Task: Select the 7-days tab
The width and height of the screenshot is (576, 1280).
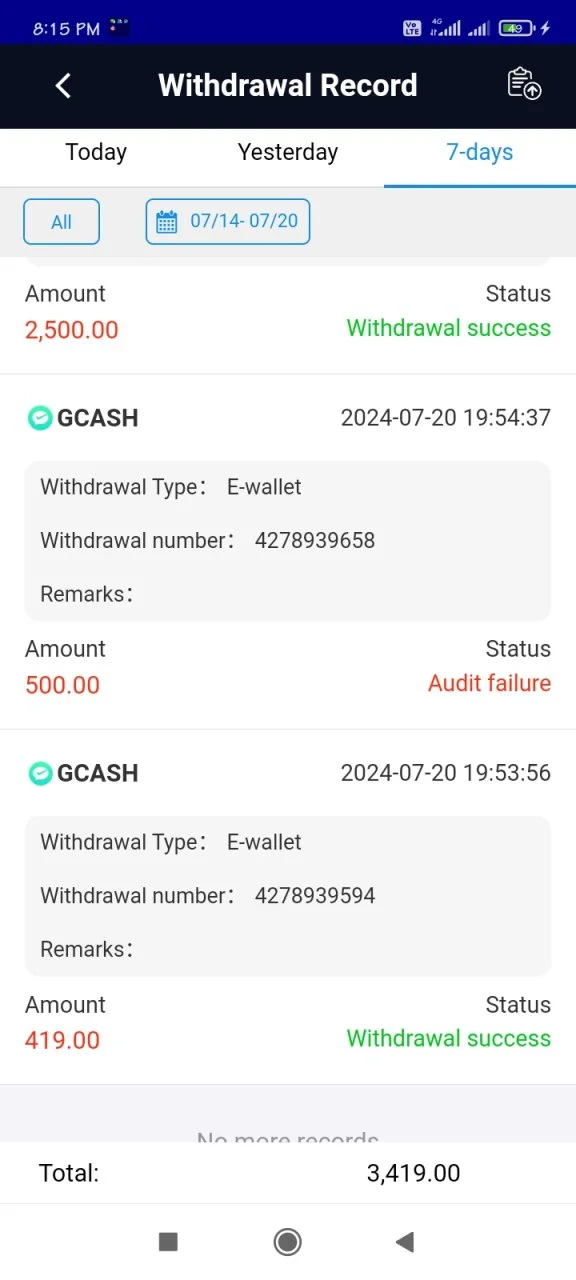Action: click(x=480, y=152)
